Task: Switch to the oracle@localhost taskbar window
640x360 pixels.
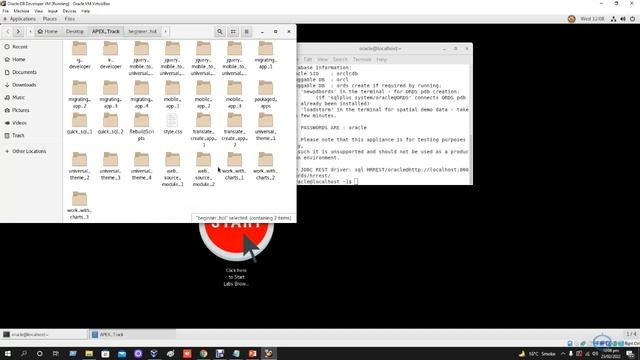Action: [44, 334]
